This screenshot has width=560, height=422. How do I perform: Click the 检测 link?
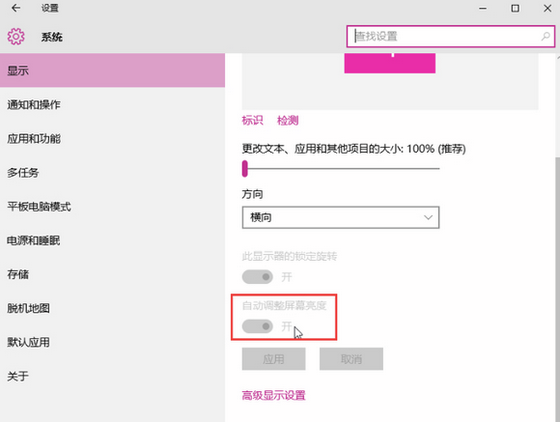coord(288,120)
